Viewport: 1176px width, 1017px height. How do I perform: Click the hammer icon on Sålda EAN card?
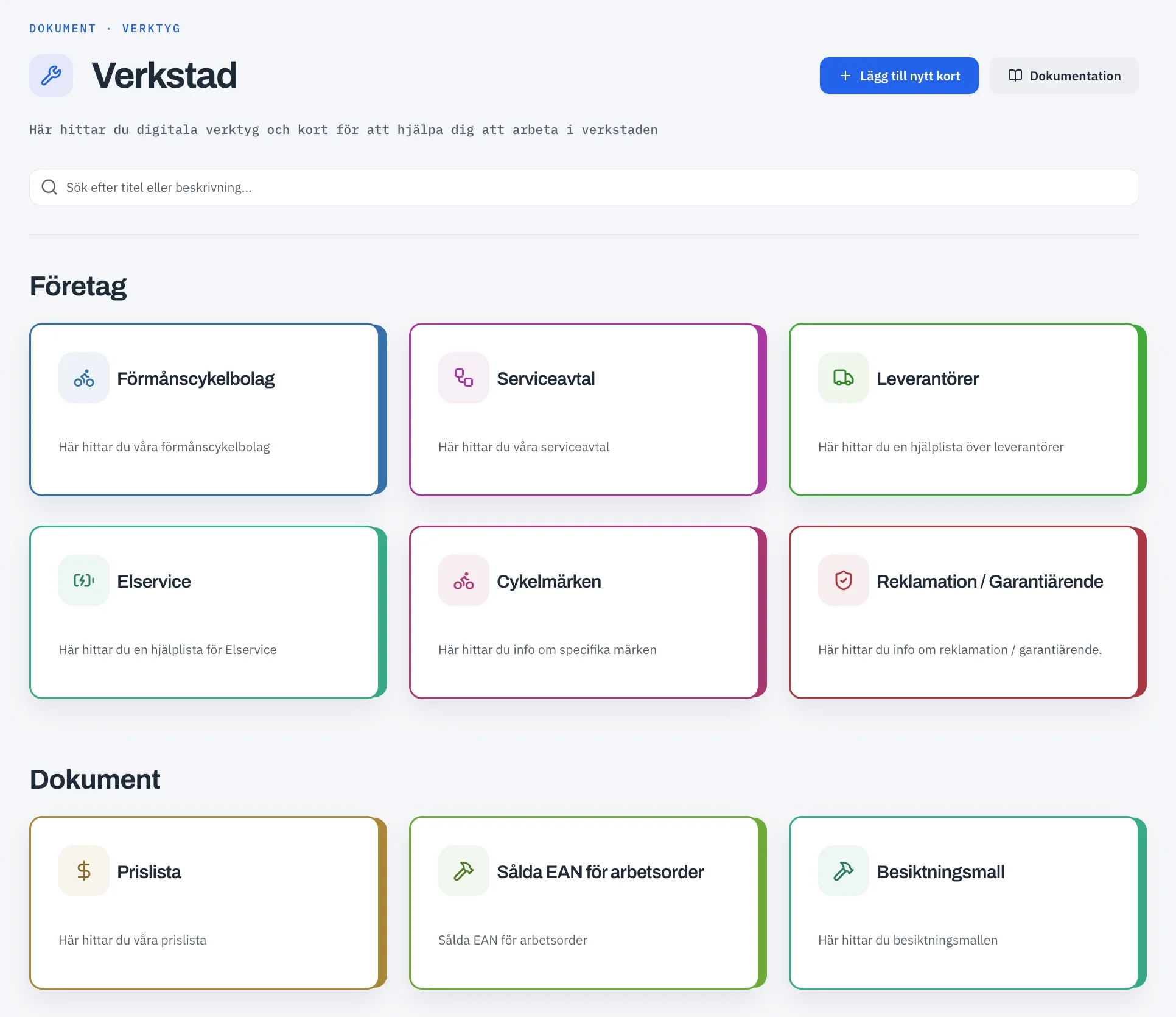pos(464,871)
